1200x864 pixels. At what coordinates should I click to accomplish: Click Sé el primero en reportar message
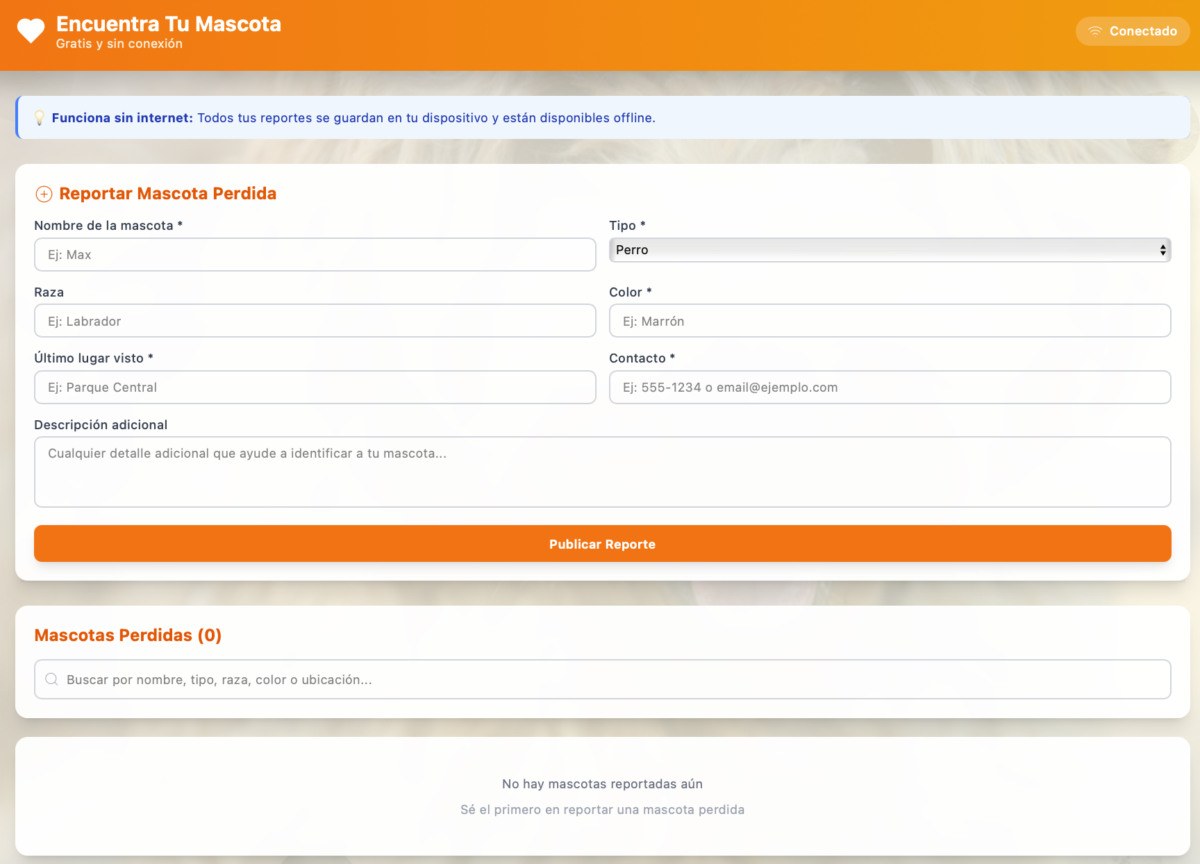602,809
